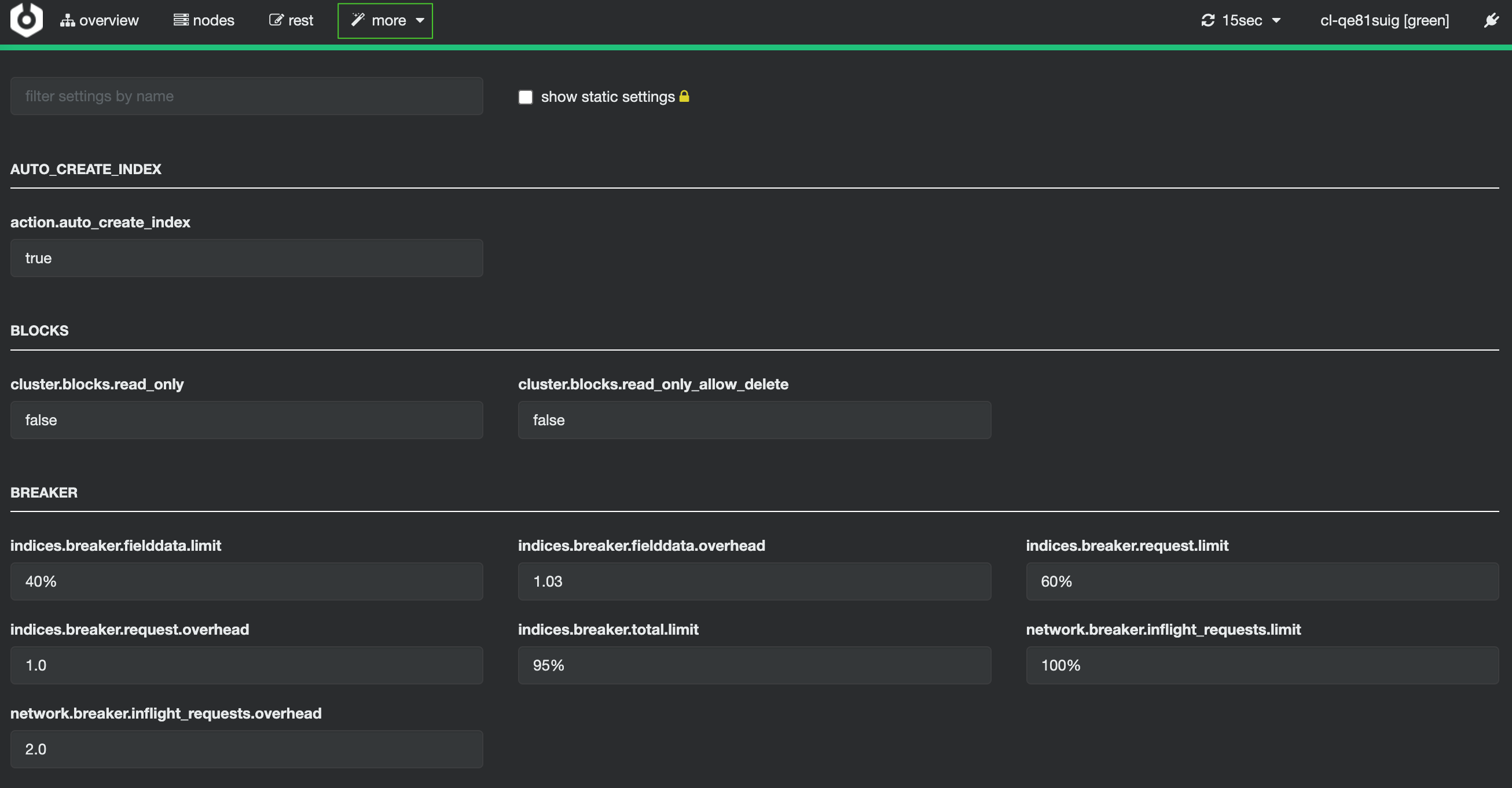Click the refresh/sync icon
The height and width of the screenshot is (788, 1512).
click(1208, 19)
